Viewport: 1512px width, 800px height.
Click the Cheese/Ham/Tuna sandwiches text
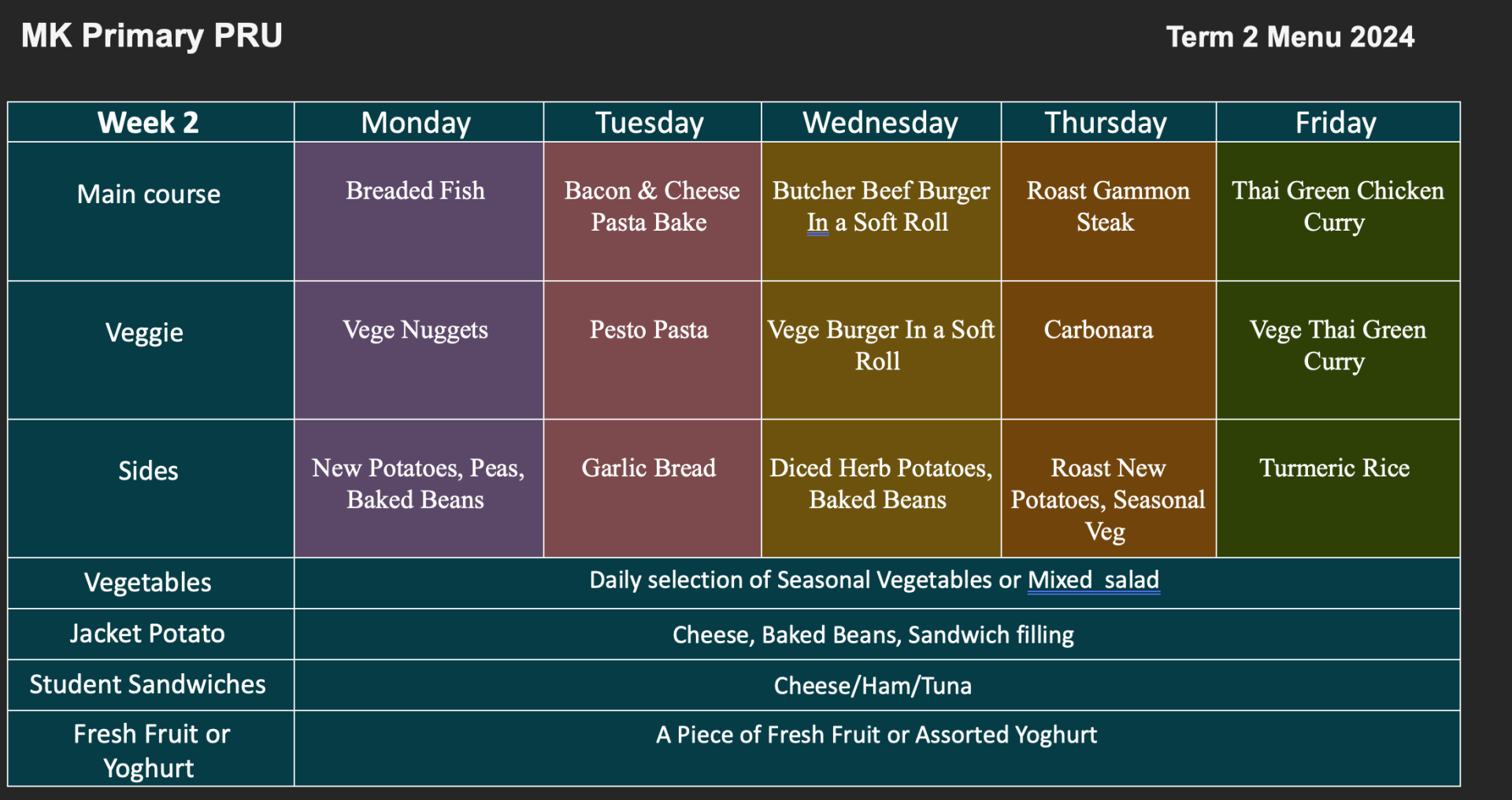873,686
